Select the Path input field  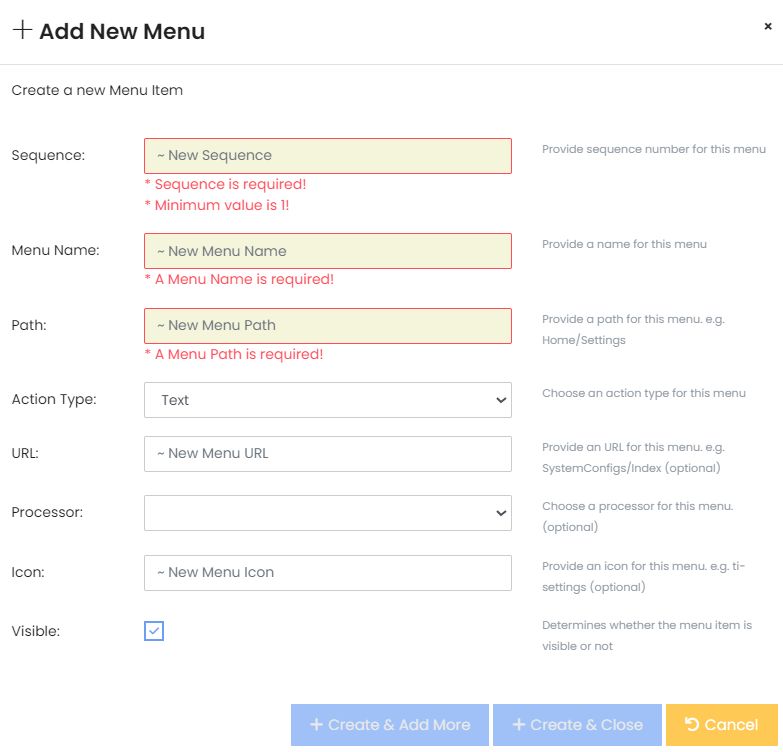coord(327,326)
